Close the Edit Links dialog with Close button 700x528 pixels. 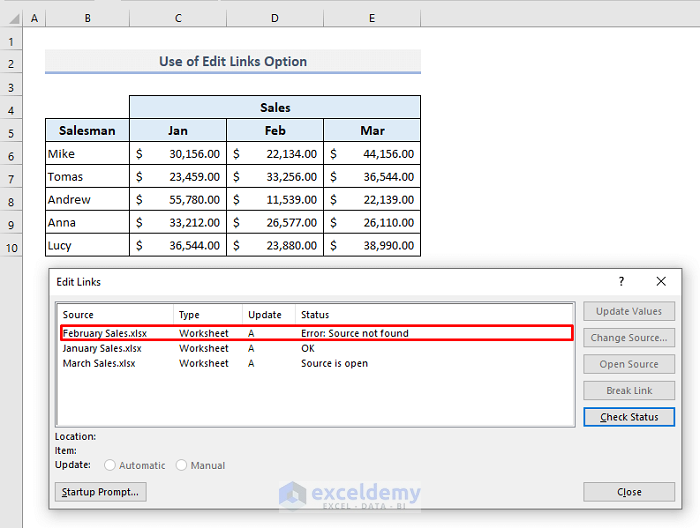pos(629,492)
